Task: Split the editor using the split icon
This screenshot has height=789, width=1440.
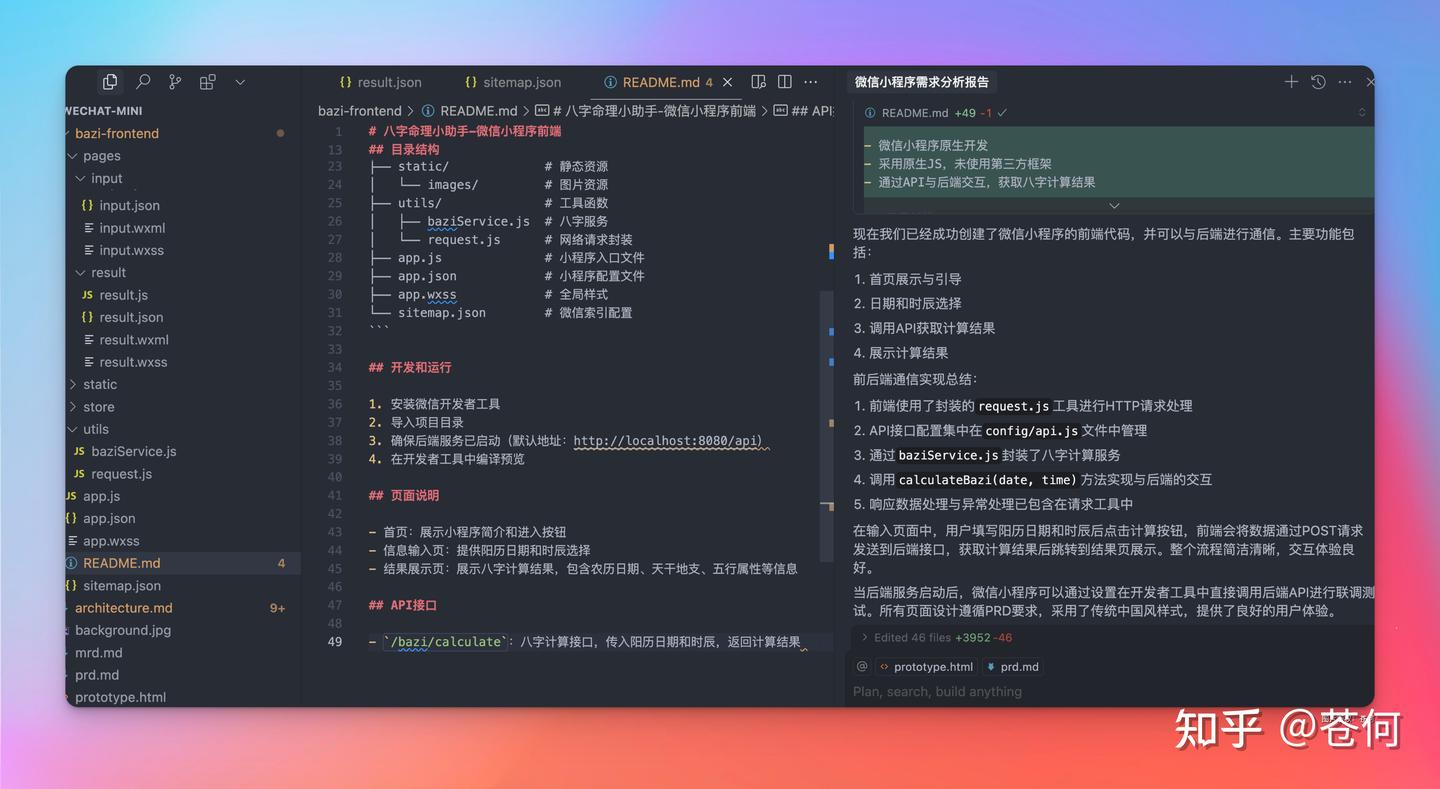Action: (785, 82)
